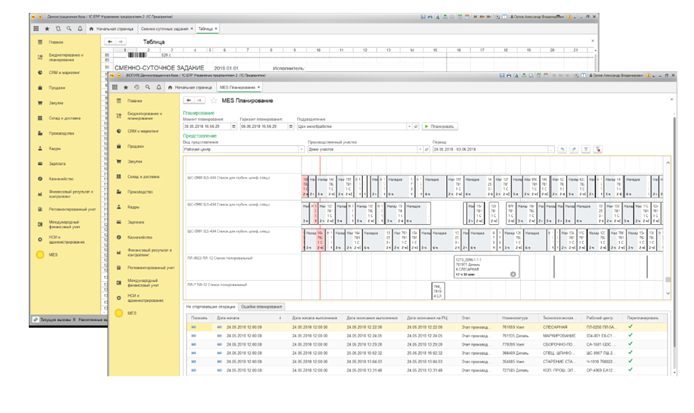Expand Производственный участок dropdown arrow
Screen dimensions: 694x413
(x=420, y=150)
